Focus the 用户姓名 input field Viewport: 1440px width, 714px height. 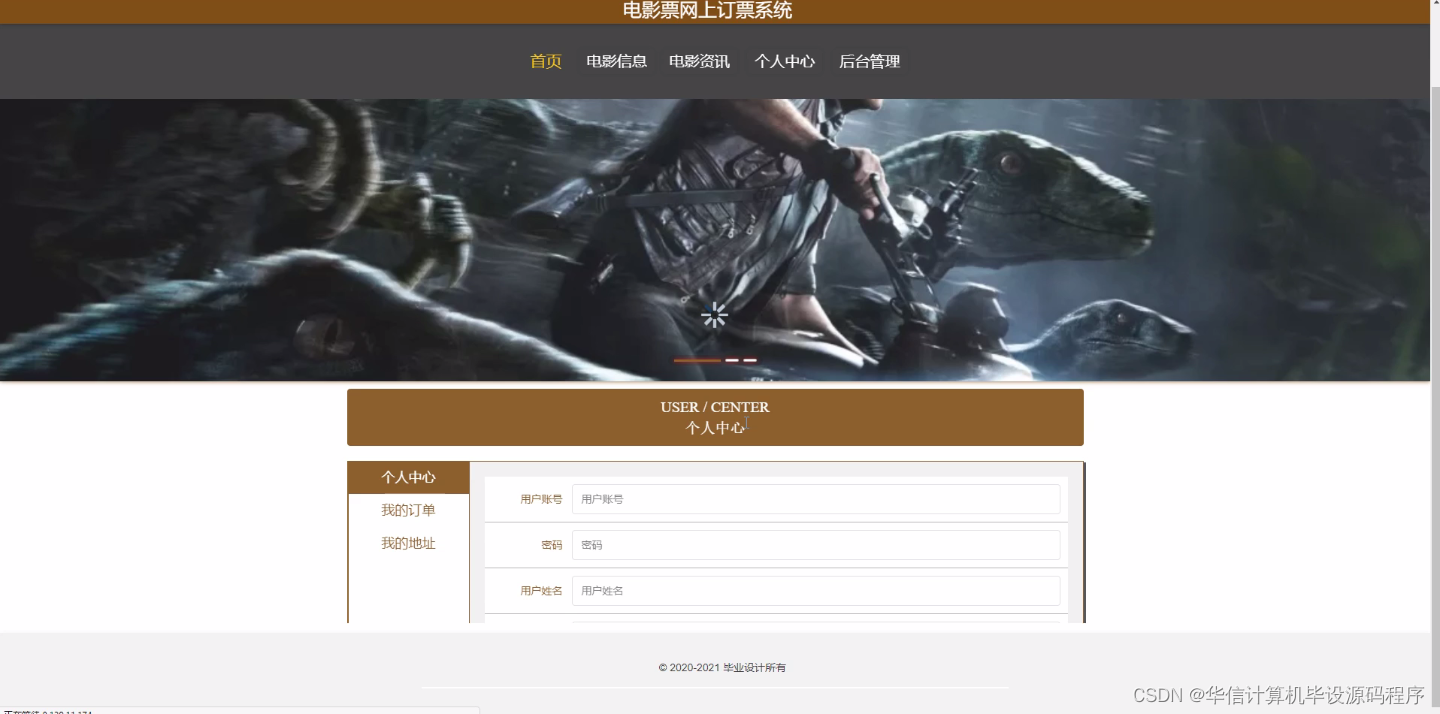(816, 591)
